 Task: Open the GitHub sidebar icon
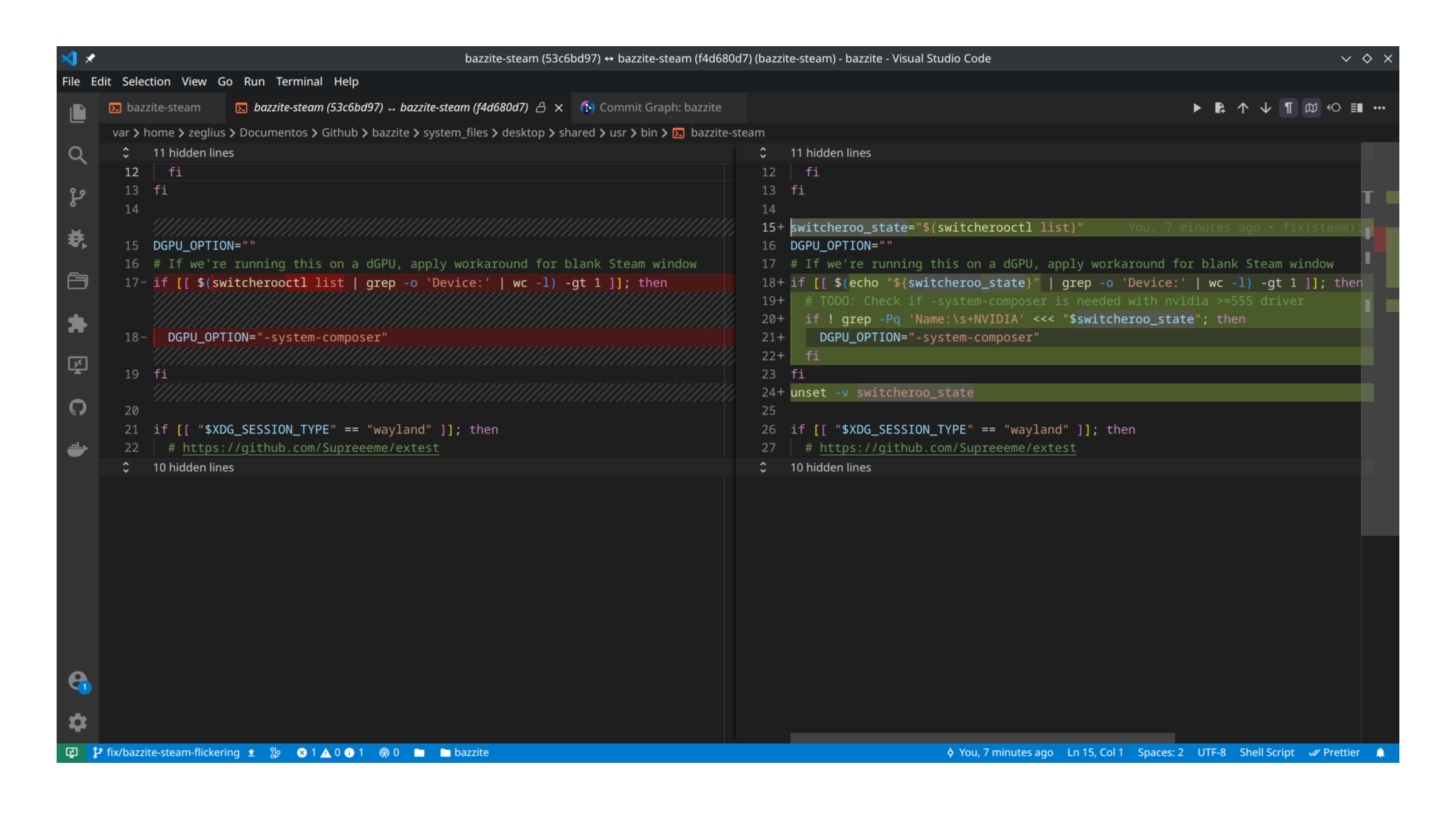tap(78, 407)
